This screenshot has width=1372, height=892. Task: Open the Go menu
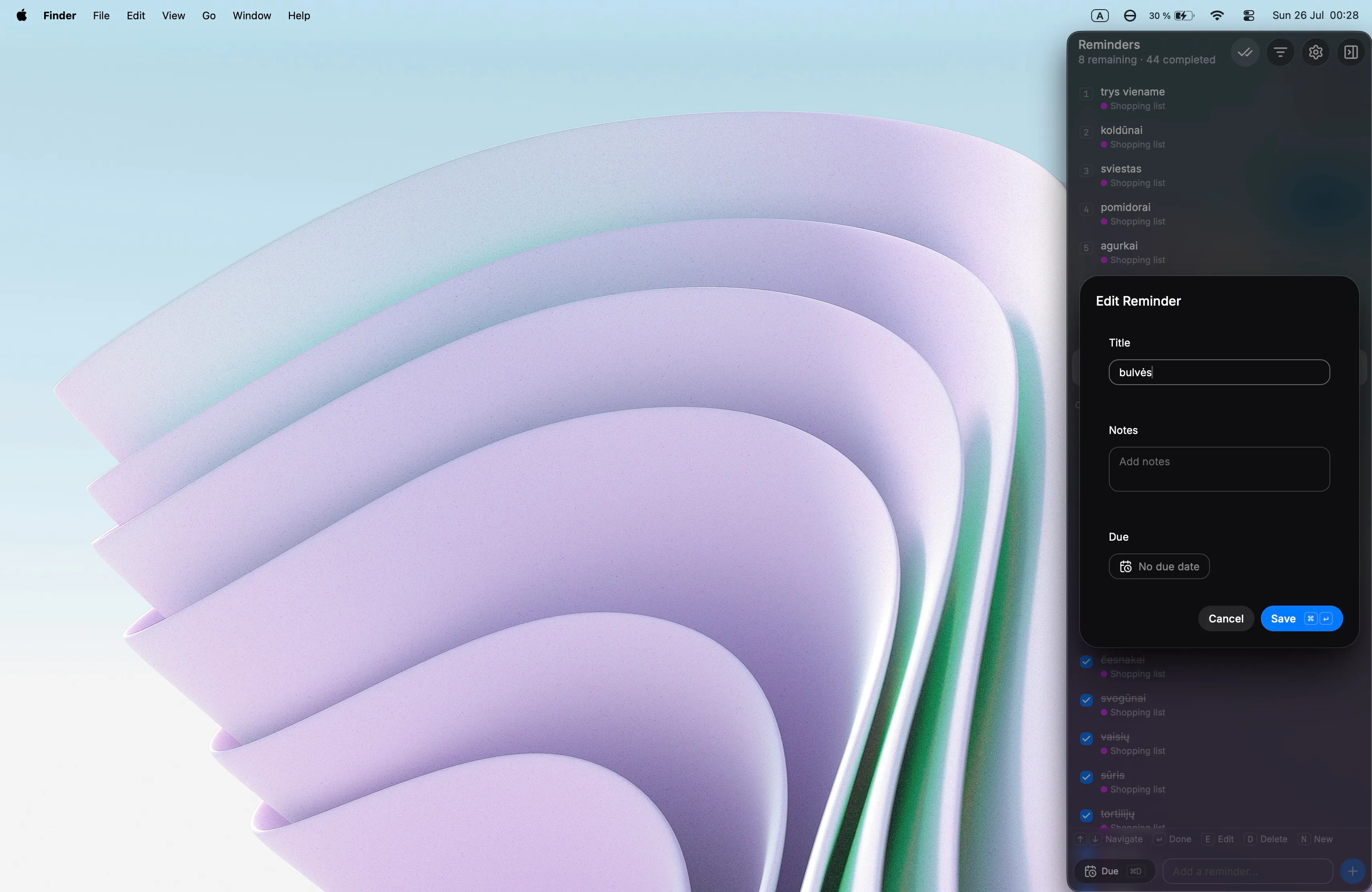coord(209,16)
